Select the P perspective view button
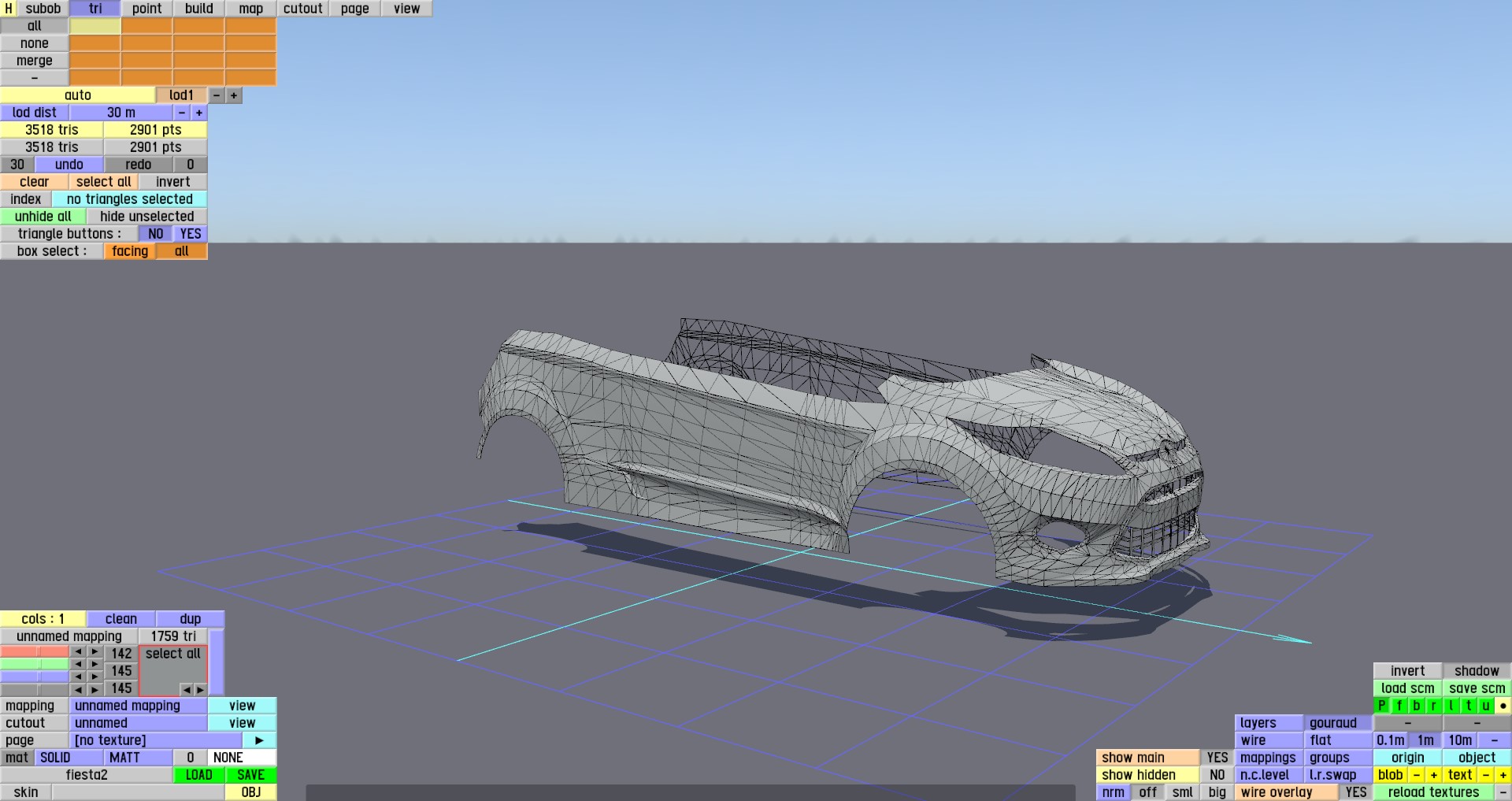The image size is (1512, 801). [1382, 706]
